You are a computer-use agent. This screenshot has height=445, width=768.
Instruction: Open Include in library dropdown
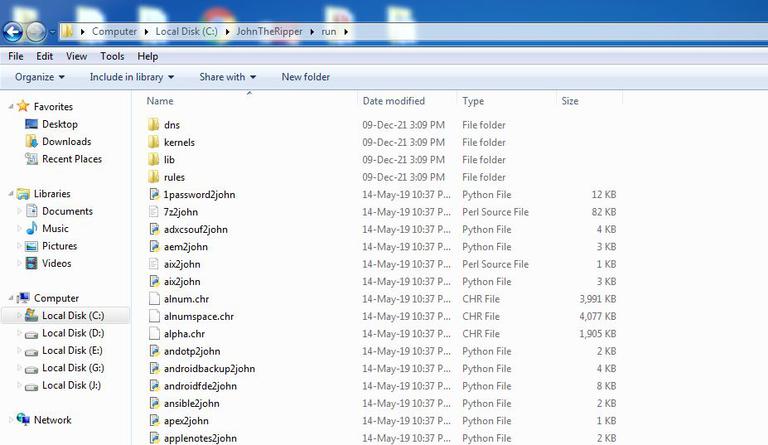coord(132,77)
